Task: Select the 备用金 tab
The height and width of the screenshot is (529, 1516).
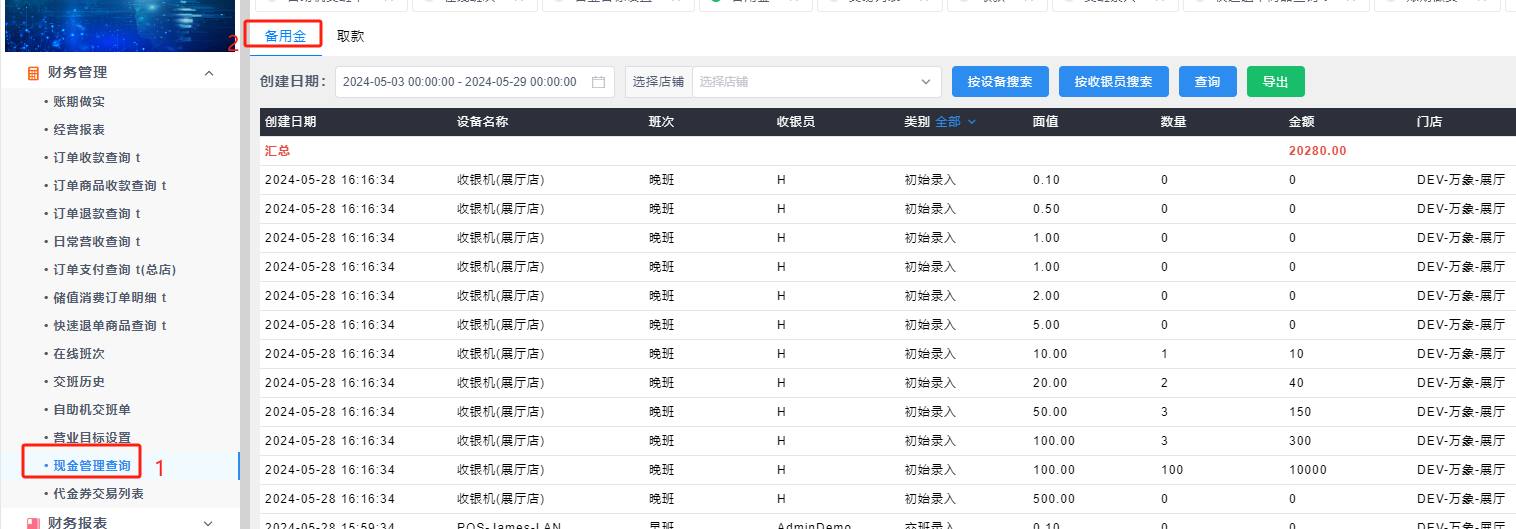Action: click(x=285, y=36)
